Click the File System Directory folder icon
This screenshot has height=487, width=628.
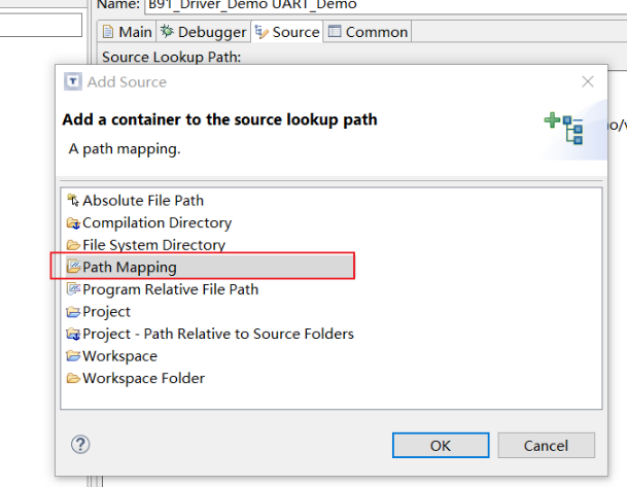73,245
